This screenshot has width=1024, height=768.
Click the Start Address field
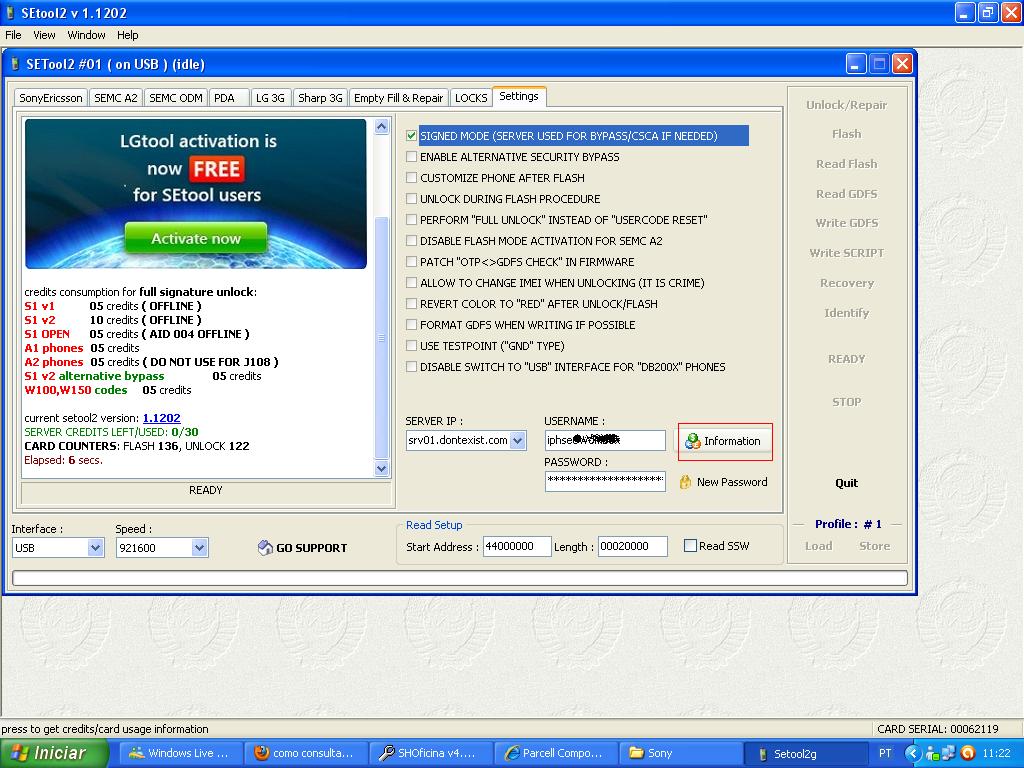click(x=517, y=547)
